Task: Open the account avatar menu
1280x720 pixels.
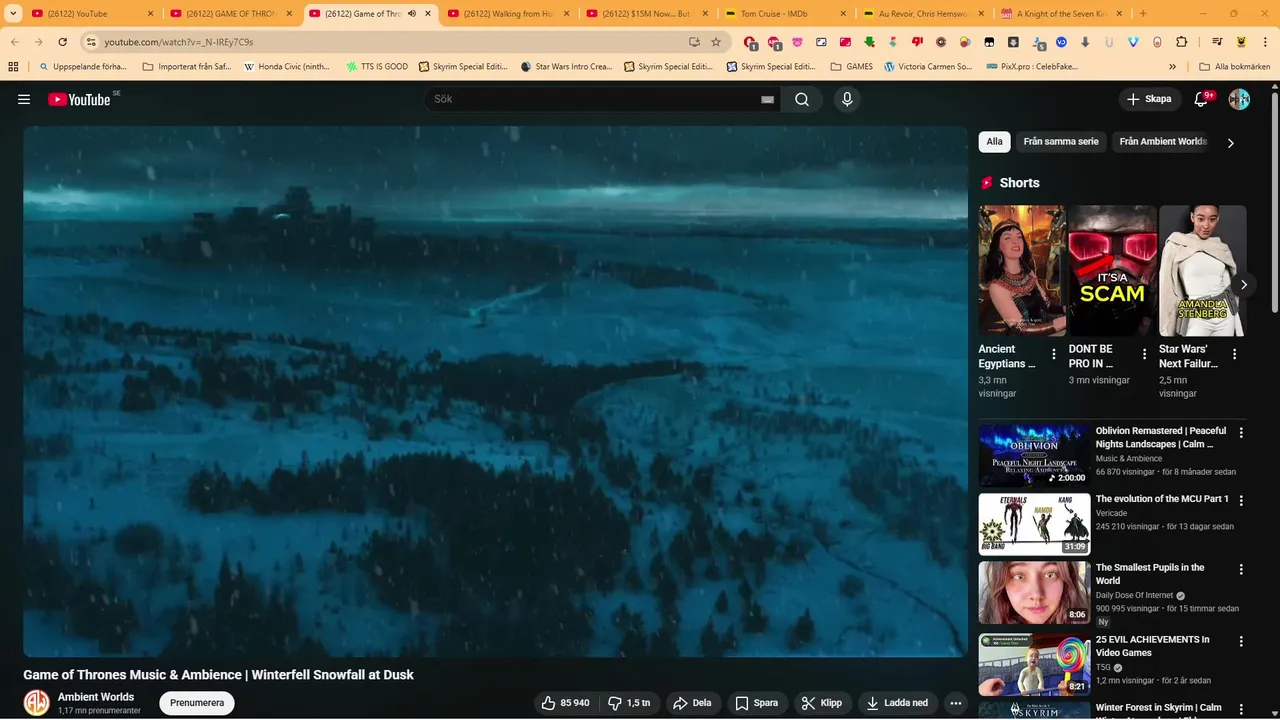Action: point(1239,99)
